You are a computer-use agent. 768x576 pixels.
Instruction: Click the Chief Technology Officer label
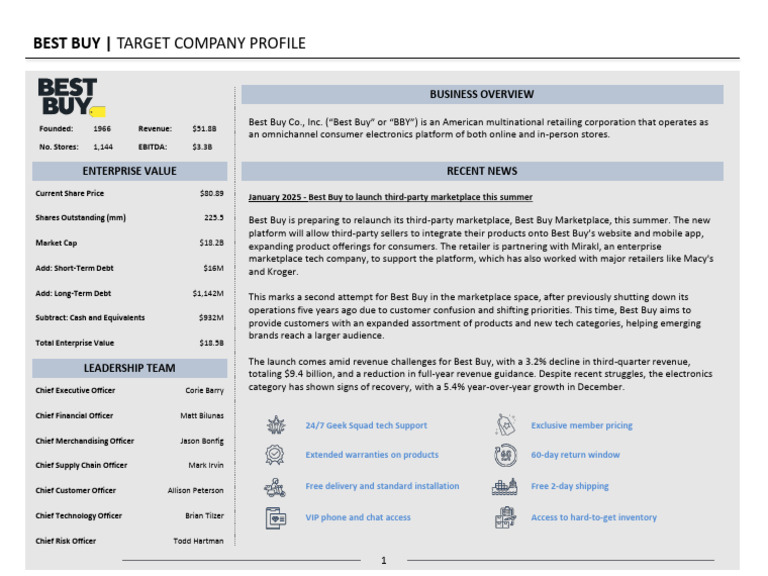(78, 516)
